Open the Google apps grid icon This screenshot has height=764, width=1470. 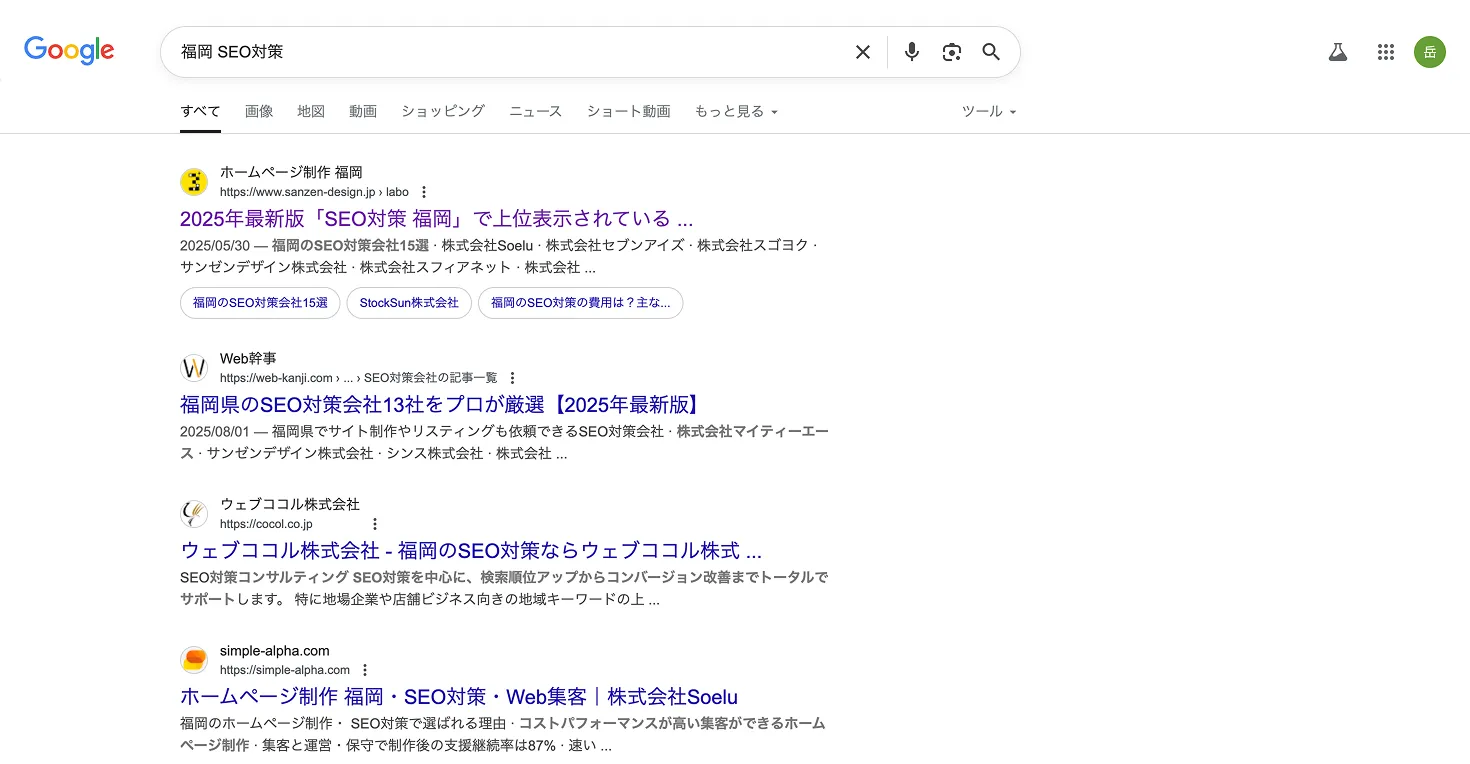[x=1385, y=52]
